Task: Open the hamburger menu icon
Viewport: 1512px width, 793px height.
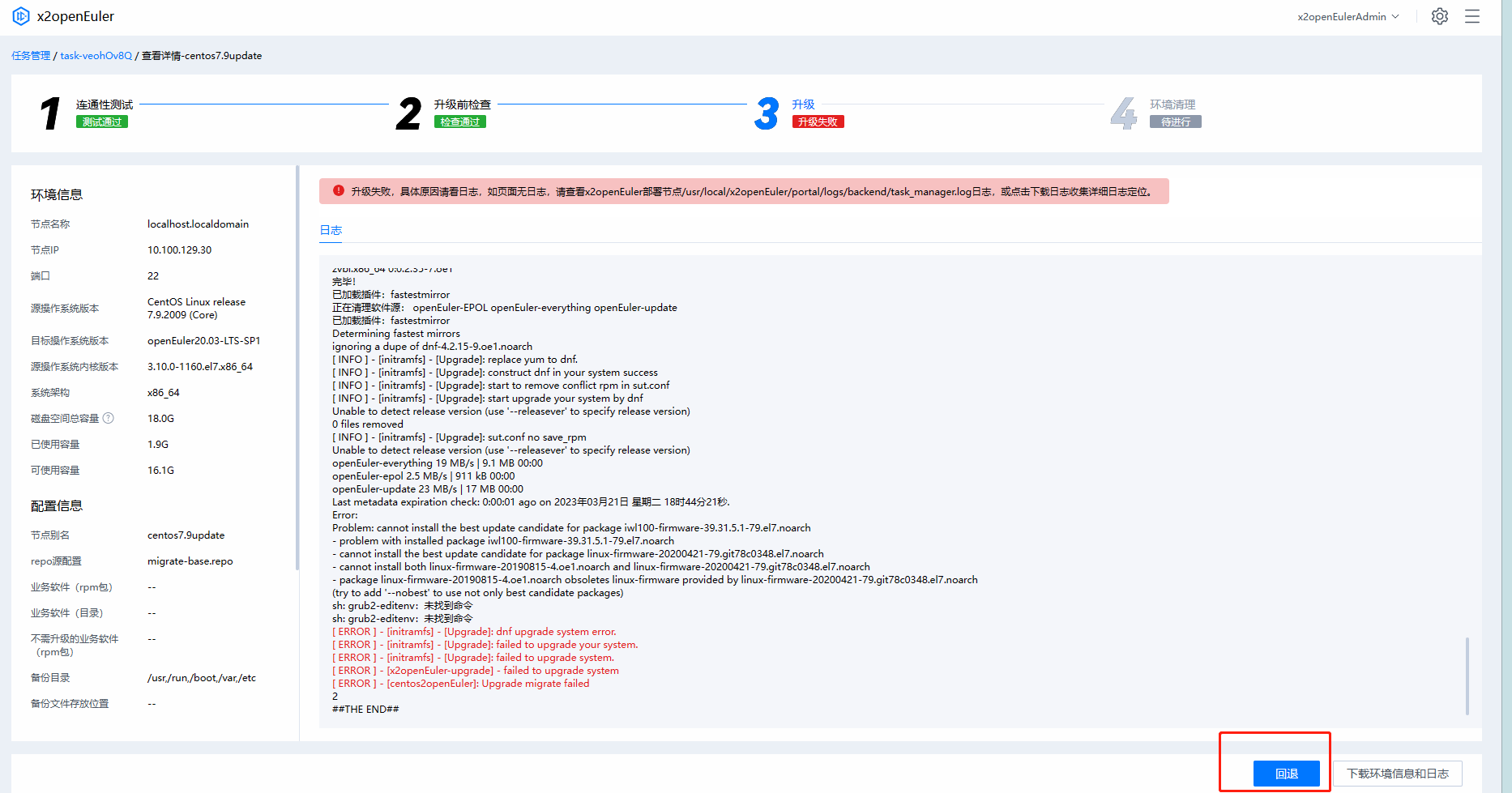Action: click(x=1471, y=16)
